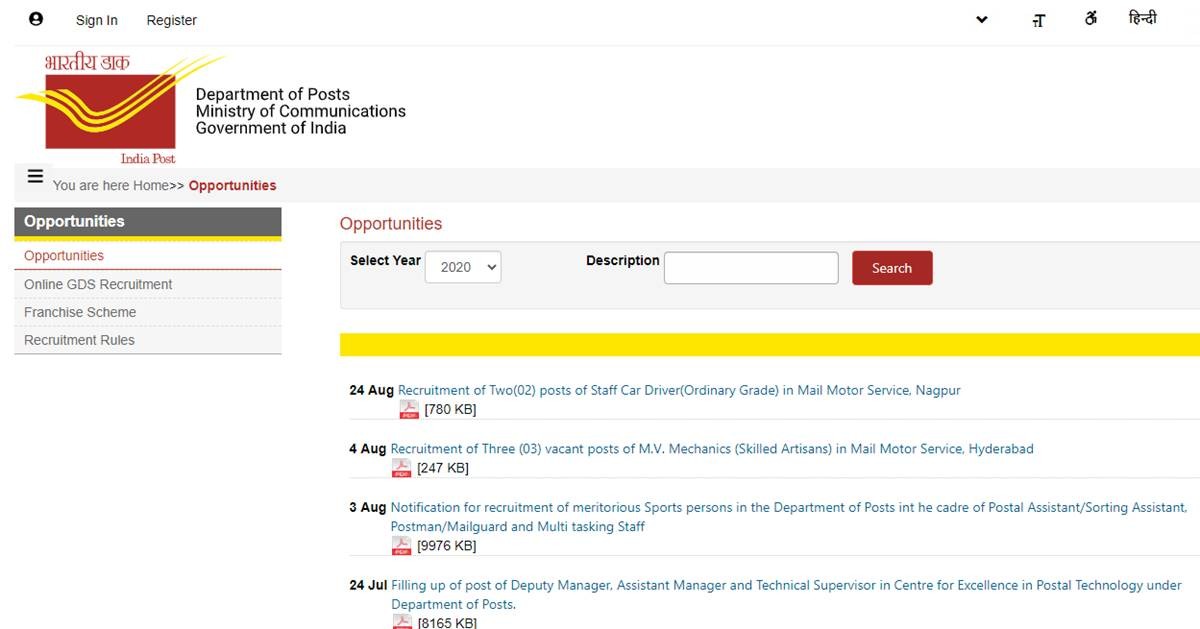Open the 9976 KB PDF icon
This screenshot has height=629, width=1200.
[401, 546]
